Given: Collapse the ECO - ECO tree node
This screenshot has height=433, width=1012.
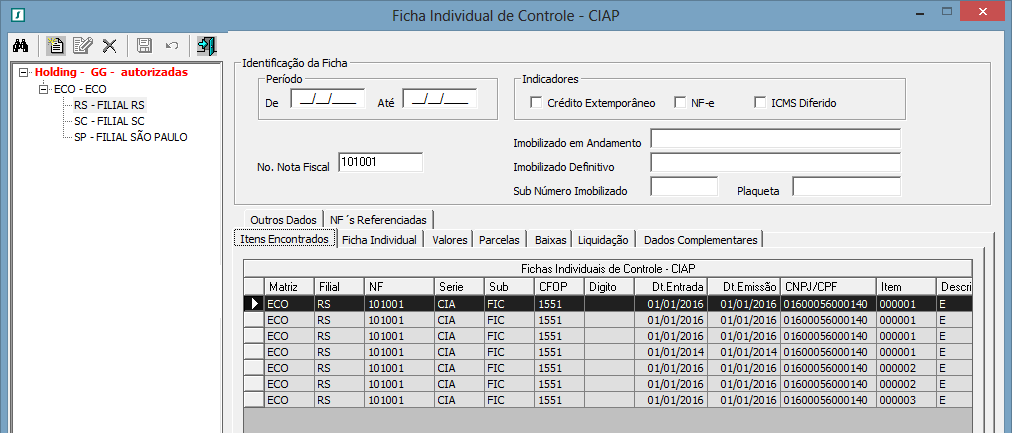Looking at the screenshot, I should coord(44,88).
